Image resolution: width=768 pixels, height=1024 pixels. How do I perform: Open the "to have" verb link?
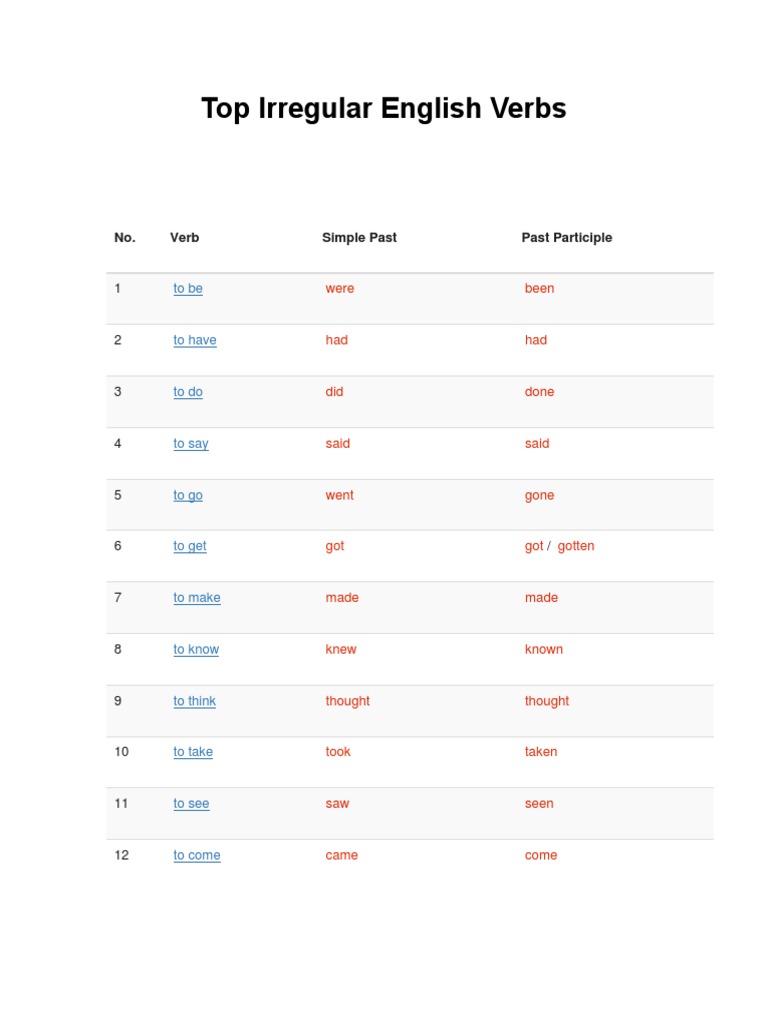[195, 340]
